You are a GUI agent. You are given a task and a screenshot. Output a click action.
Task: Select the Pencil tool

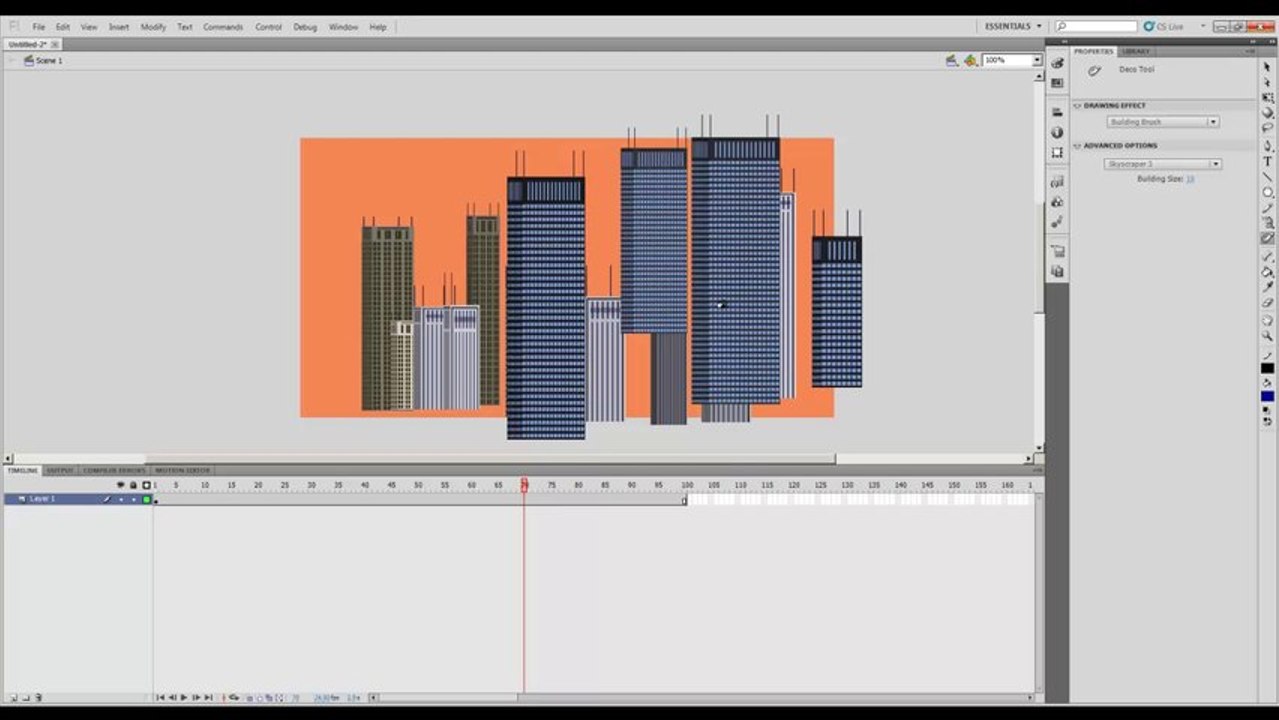click(x=1267, y=208)
